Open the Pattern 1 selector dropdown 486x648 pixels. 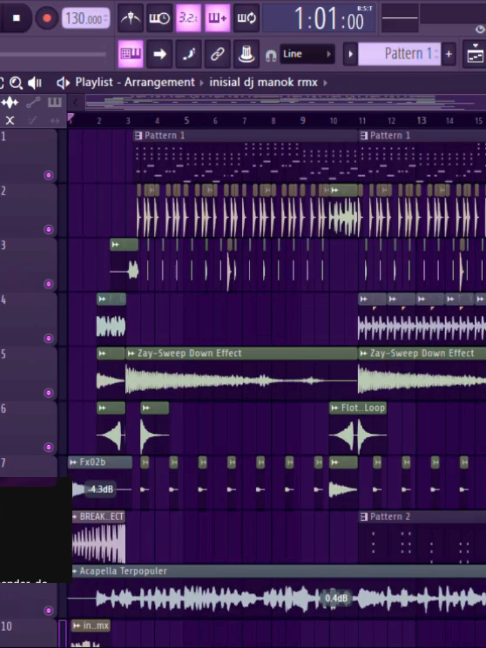399,54
